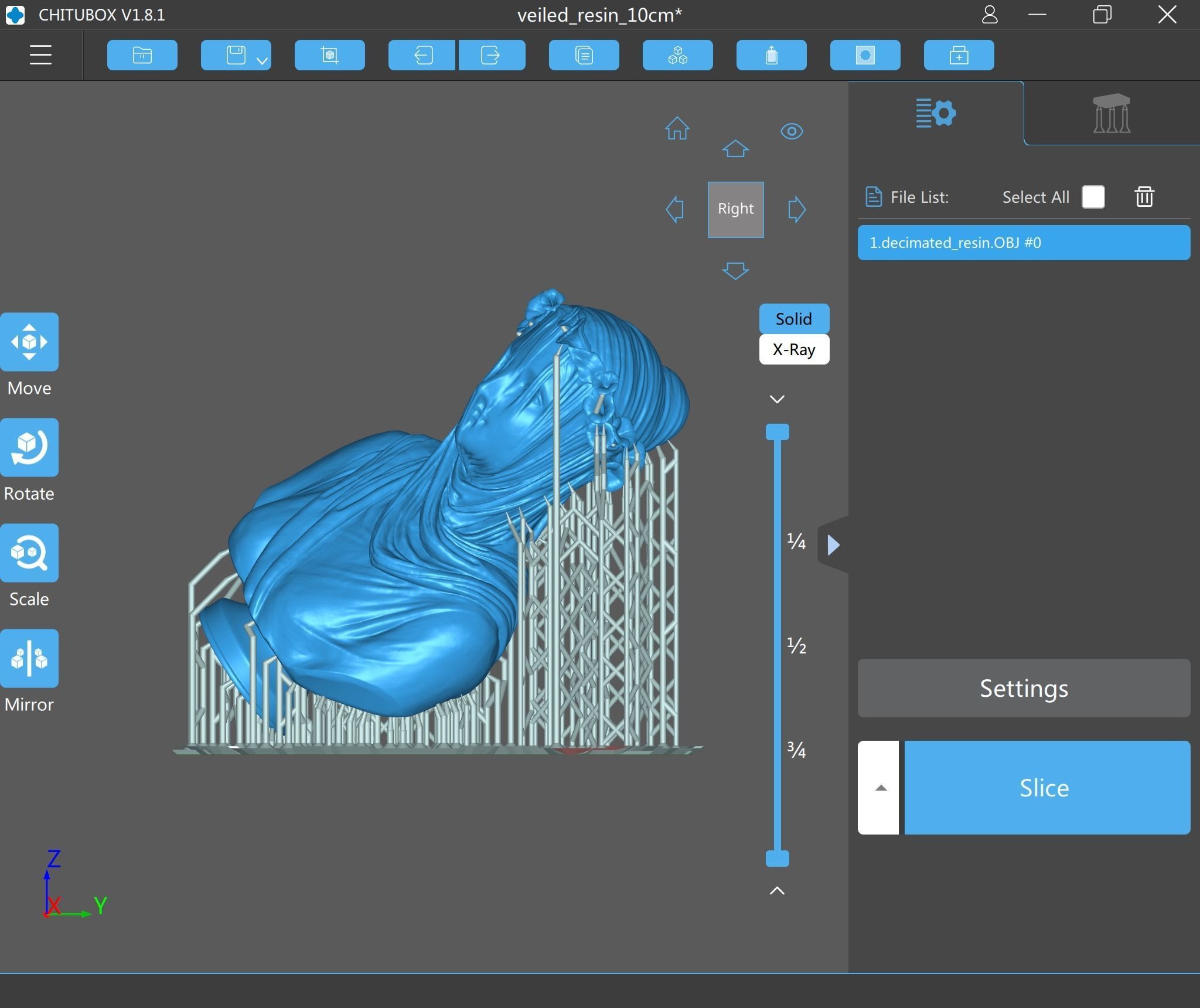Screen dimensions: 1200x1008
Task: Toggle view mode with the eye icon
Action: pyautogui.click(x=792, y=131)
